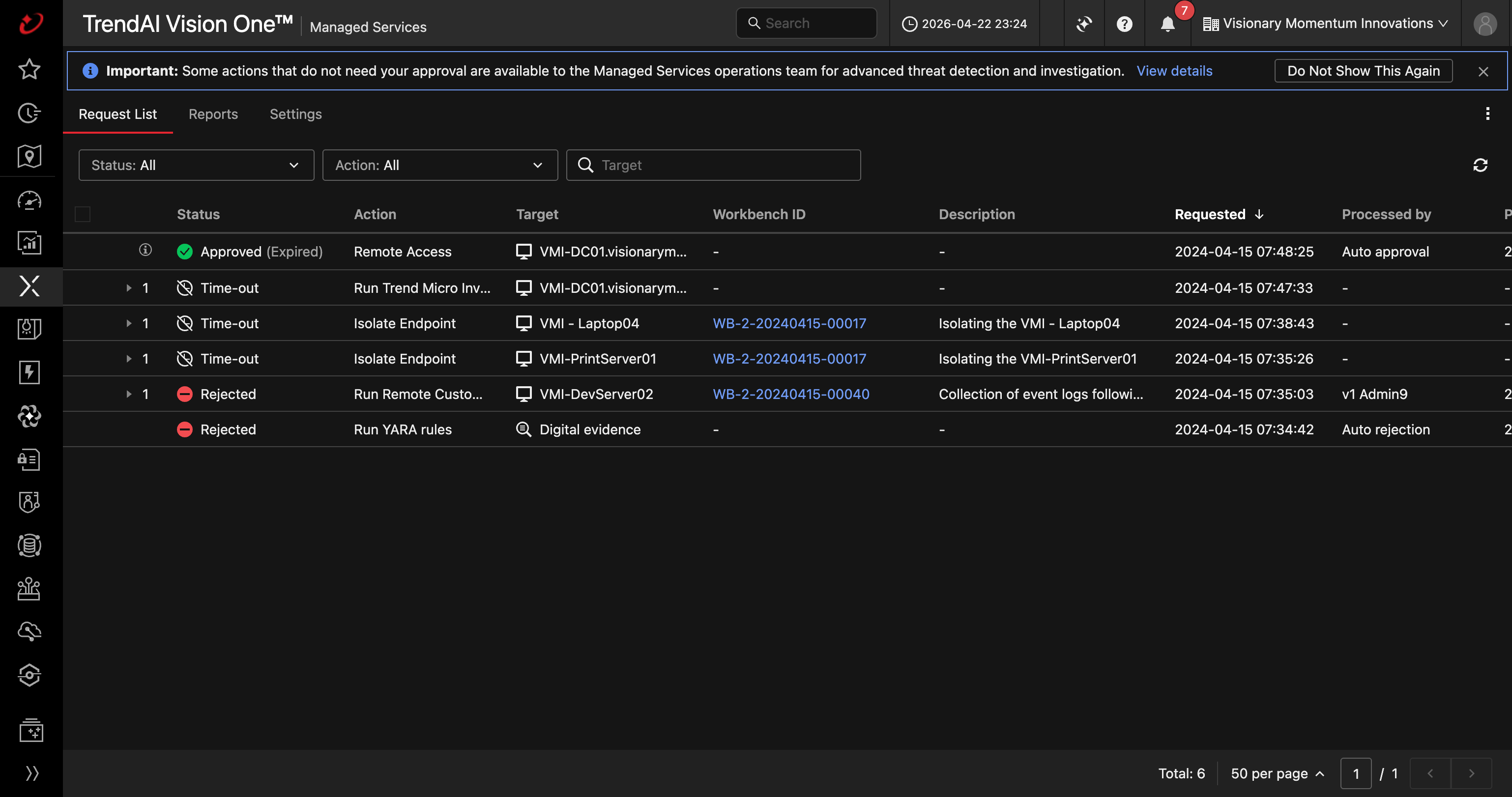Image resolution: width=1512 pixels, height=797 pixels.
Task: Expand the Run Trend Micro Inv... row
Action: click(x=129, y=287)
